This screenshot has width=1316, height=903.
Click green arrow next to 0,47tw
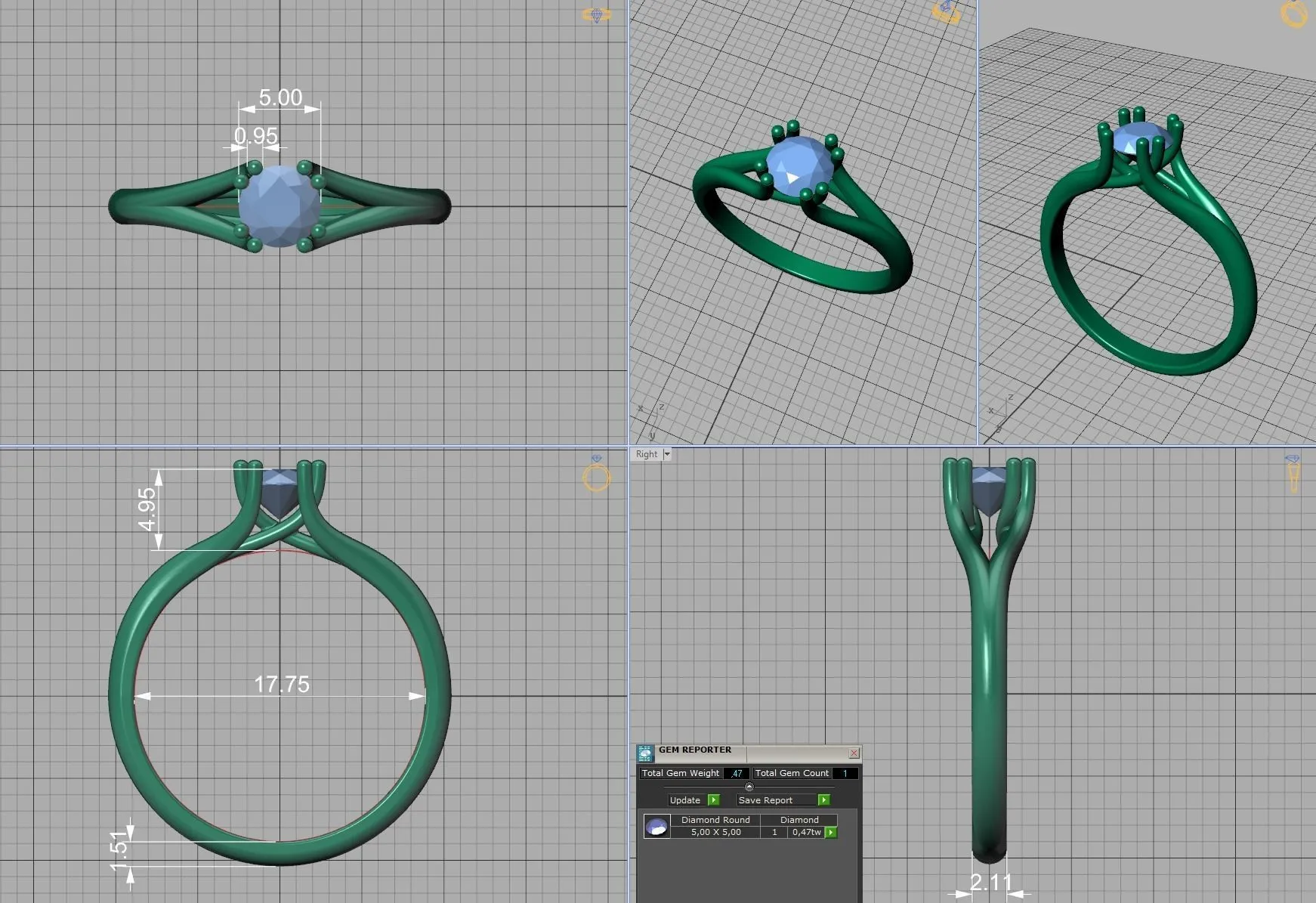coord(831,832)
